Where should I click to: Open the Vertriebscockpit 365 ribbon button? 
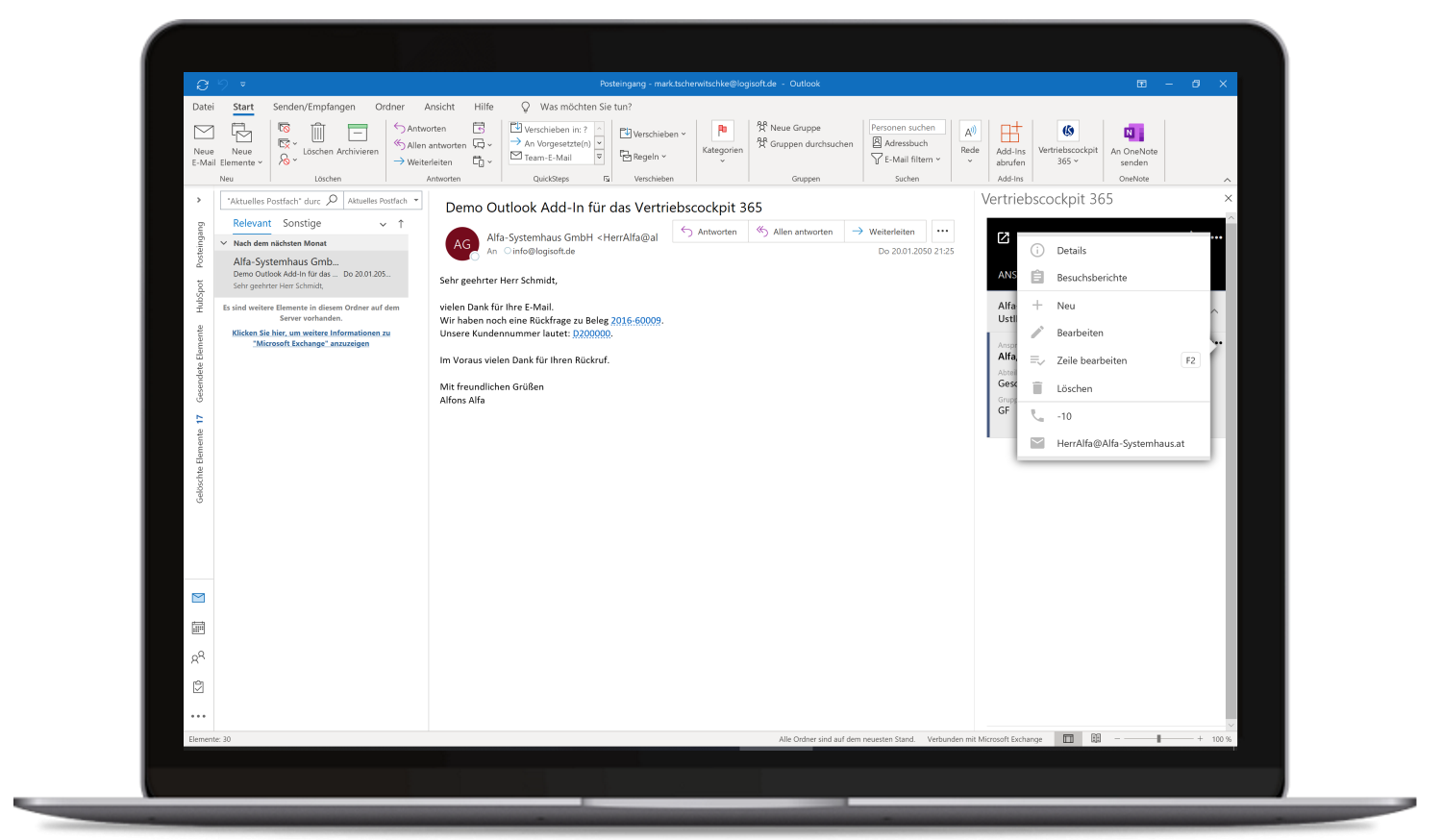tap(1068, 144)
